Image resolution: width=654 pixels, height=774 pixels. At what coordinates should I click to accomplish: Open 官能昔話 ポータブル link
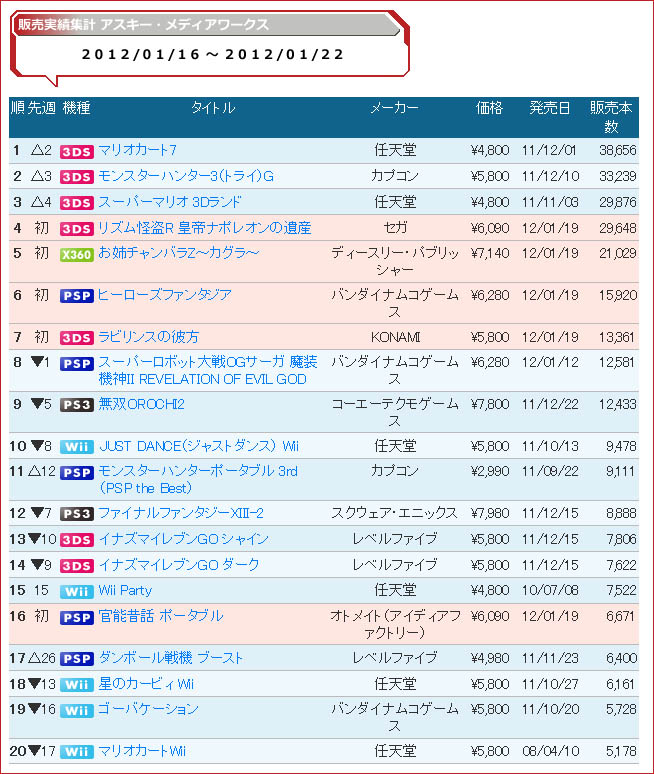[161, 616]
